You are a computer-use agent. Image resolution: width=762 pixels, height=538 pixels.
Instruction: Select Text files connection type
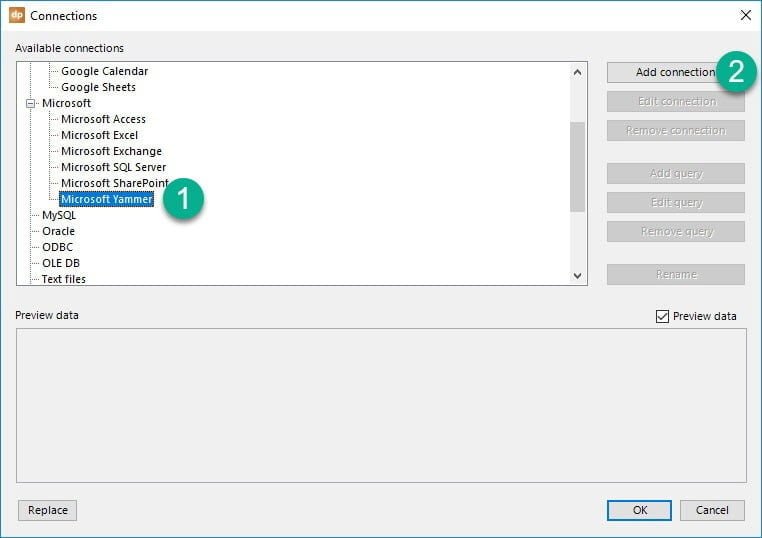point(64,279)
